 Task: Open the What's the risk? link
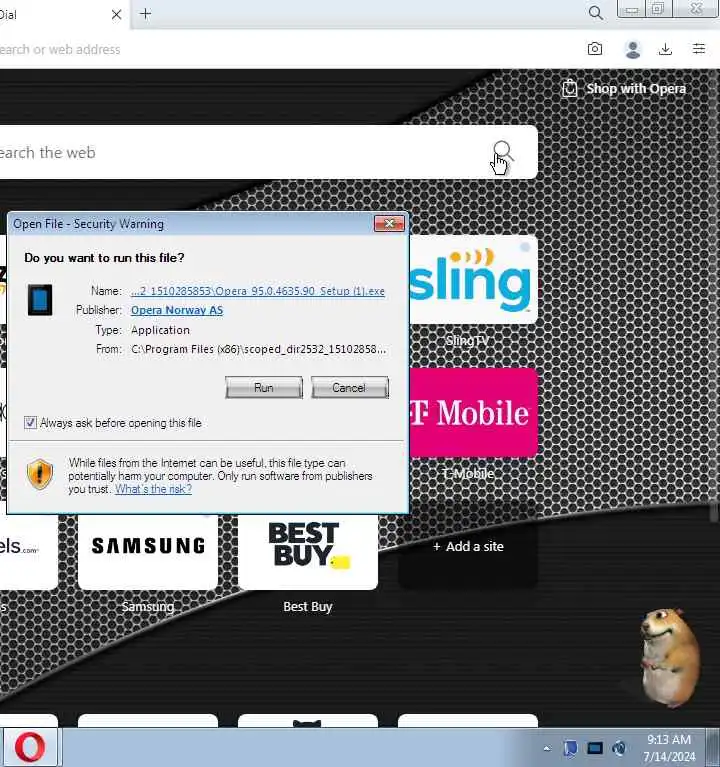tap(154, 489)
